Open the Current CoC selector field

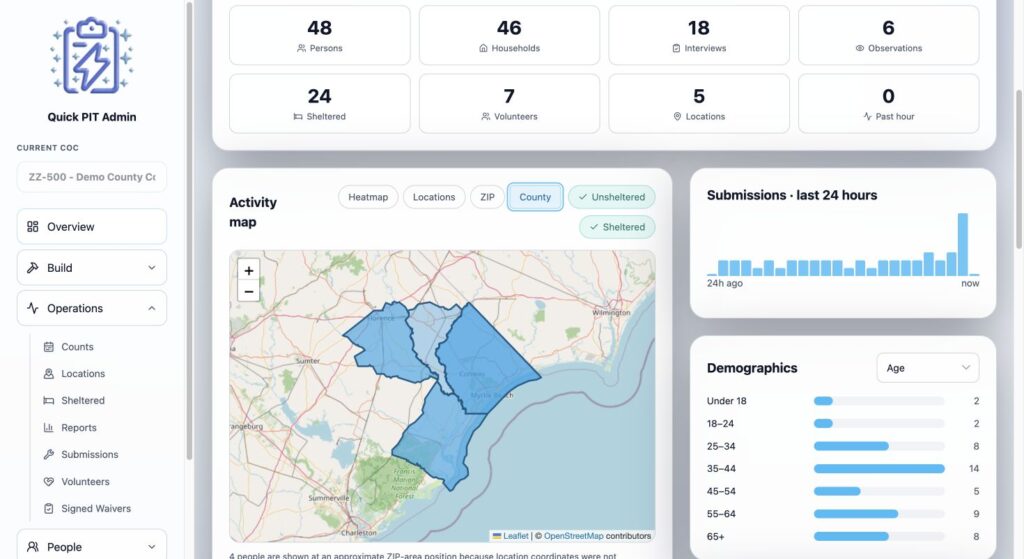[91, 177]
